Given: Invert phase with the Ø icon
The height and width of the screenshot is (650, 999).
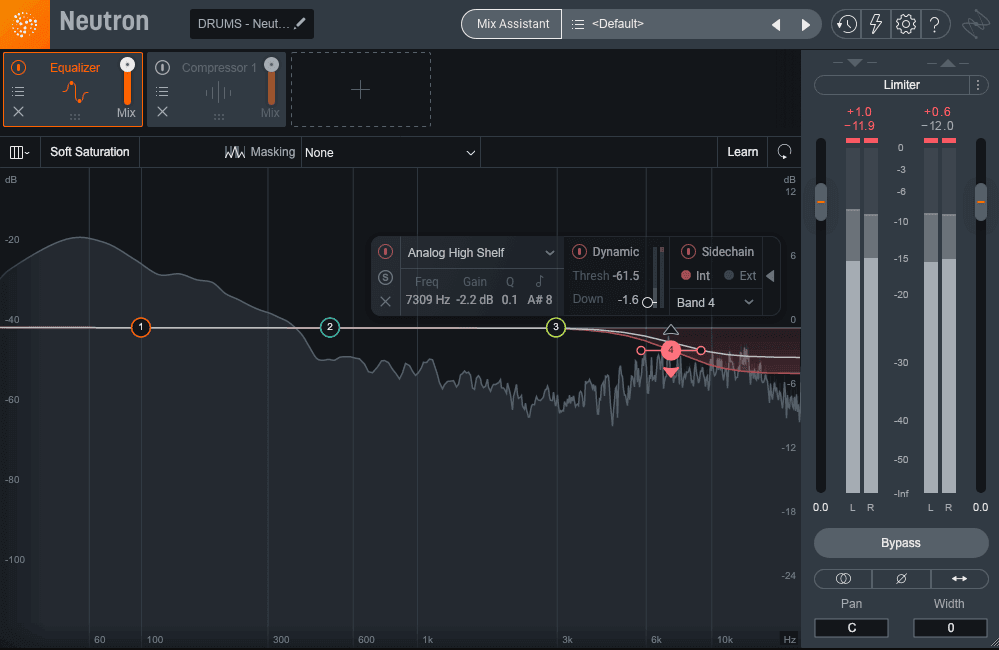Looking at the screenshot, I should [901, 579].
